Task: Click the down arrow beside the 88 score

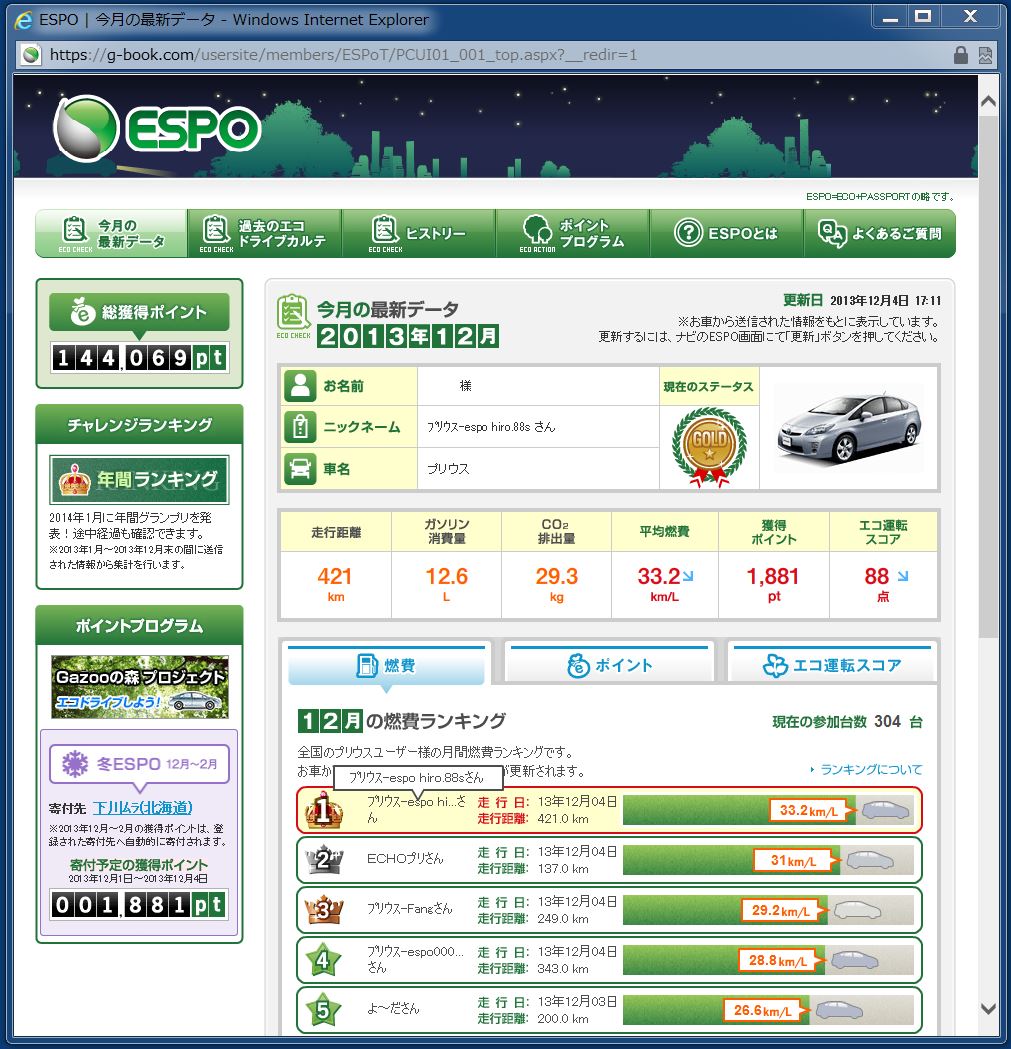Action: click(x=902, y=575)
